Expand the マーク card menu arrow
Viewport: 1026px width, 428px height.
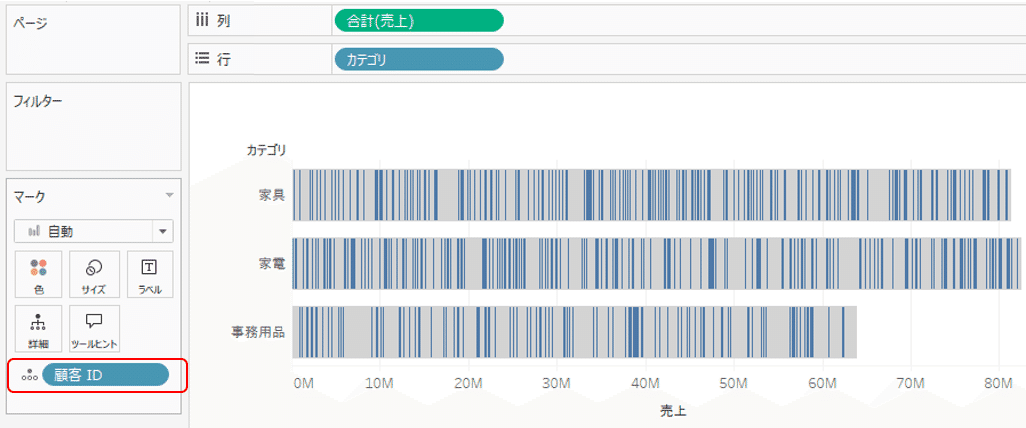tap(169, 196)
